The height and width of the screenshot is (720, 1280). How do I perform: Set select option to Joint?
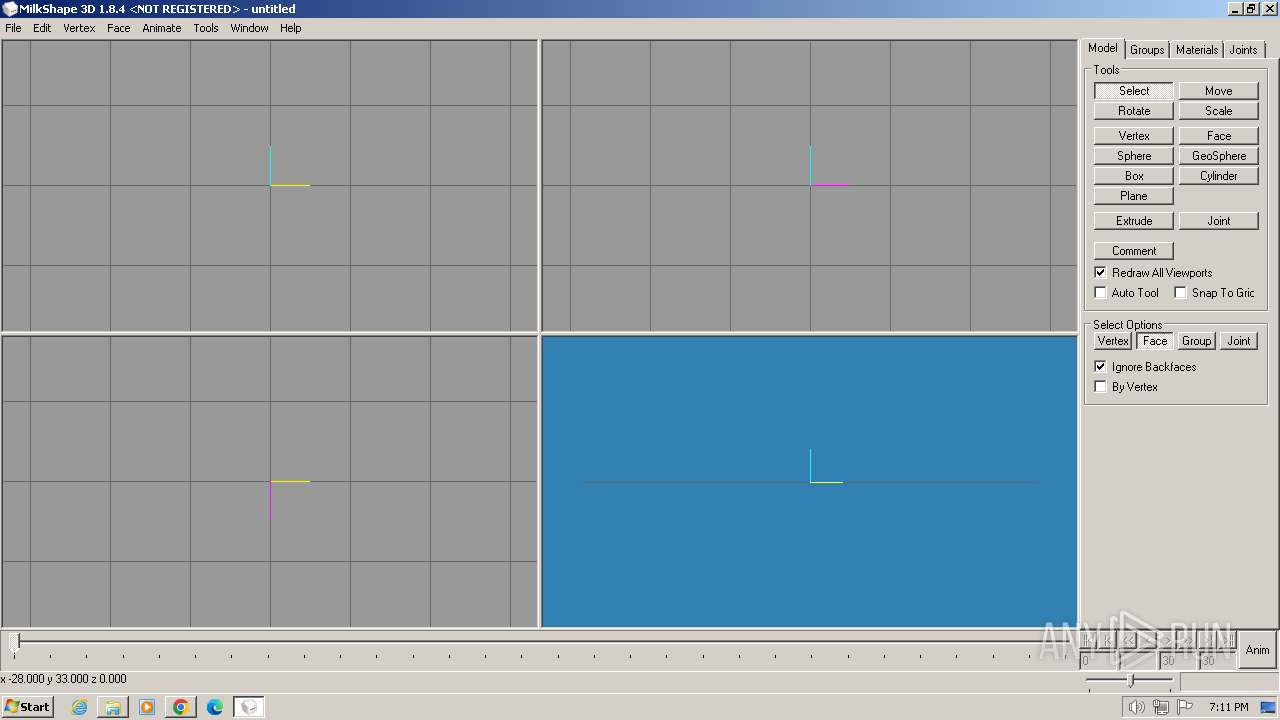(1238, 341)
